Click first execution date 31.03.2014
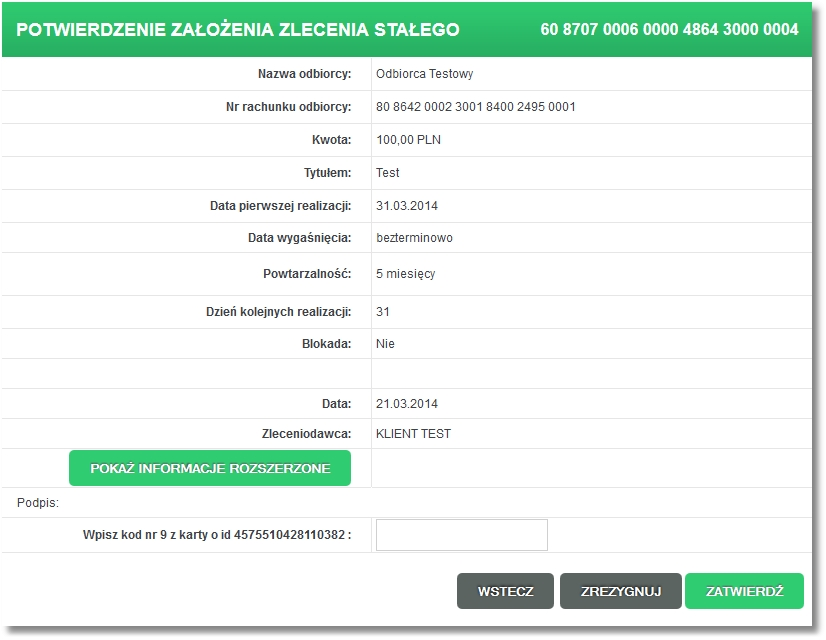 [x=407, y=205]
